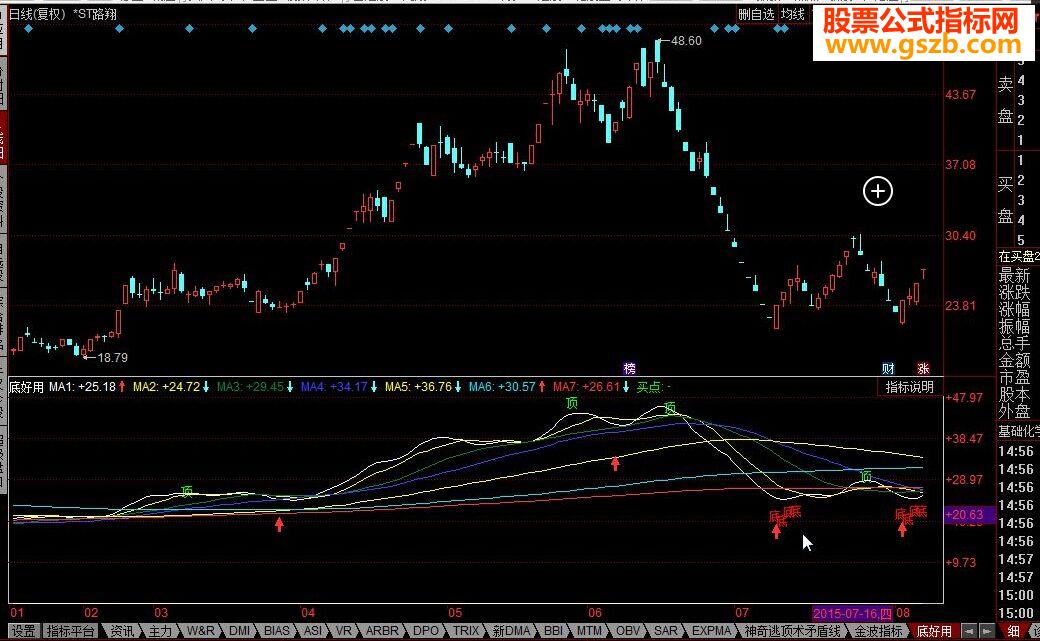Switch to the 资讯 tab
The height and width of the screenshot is (641, 1040).
122,630
